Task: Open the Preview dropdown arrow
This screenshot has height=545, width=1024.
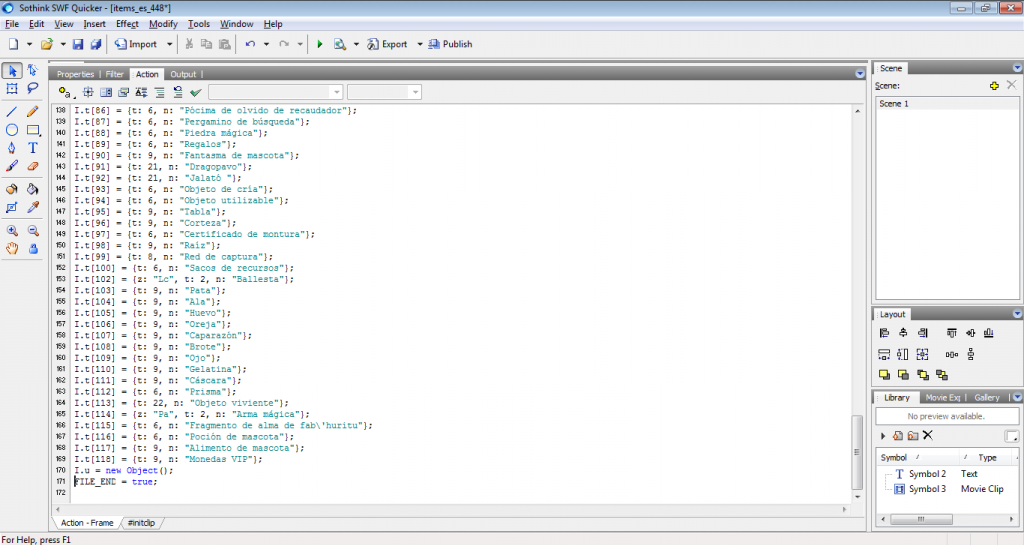Action: pyautogui.click(x=356, y=44)
